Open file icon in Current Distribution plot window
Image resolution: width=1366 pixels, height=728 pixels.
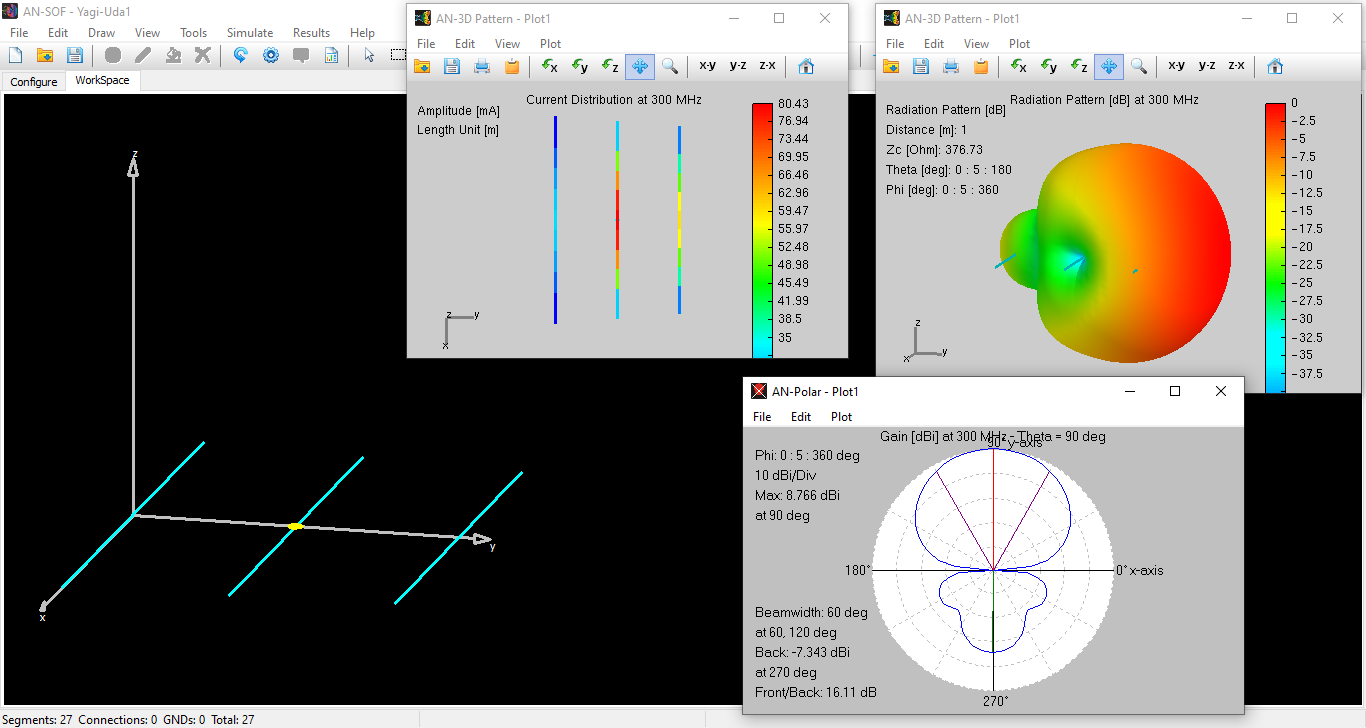(x=422, y=66)
